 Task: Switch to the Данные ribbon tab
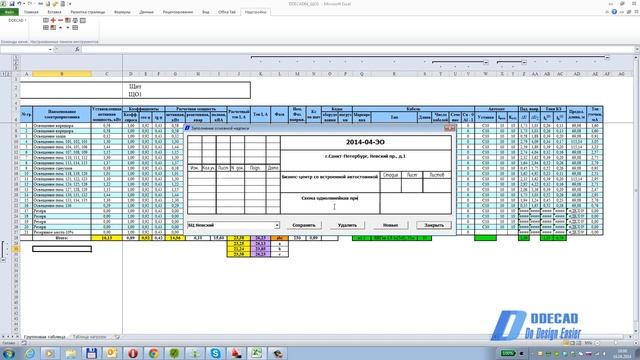pos(147,12)
